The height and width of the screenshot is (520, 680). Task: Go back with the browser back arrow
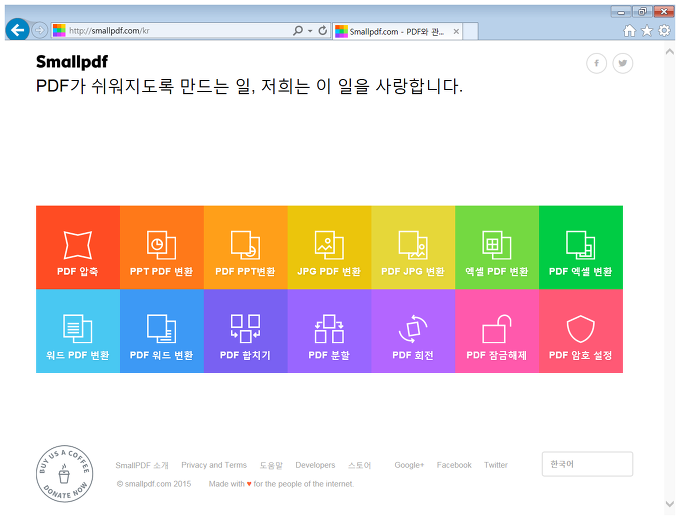[x=17, y=30]
